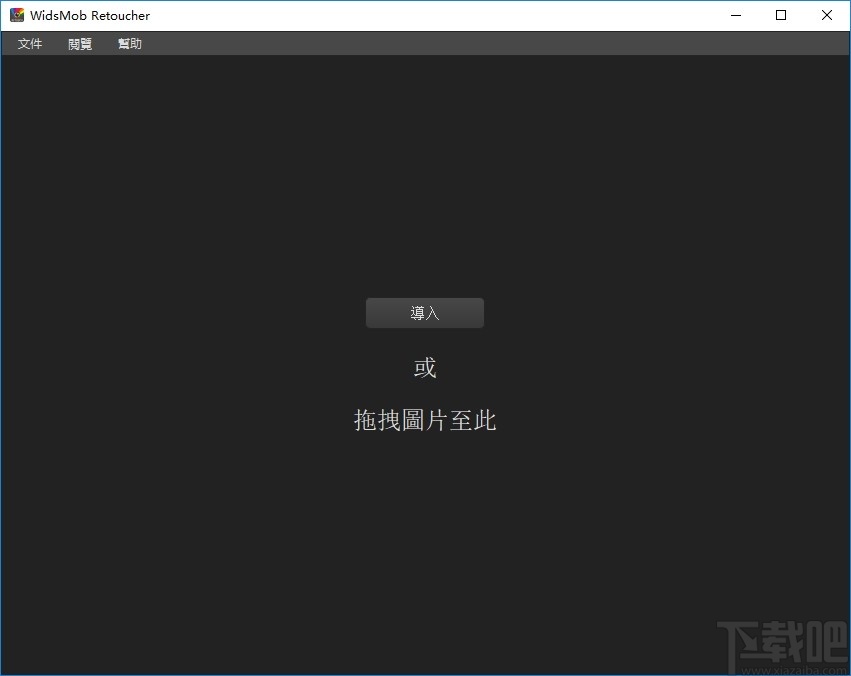Click the 導入 import button

[424, 312]
